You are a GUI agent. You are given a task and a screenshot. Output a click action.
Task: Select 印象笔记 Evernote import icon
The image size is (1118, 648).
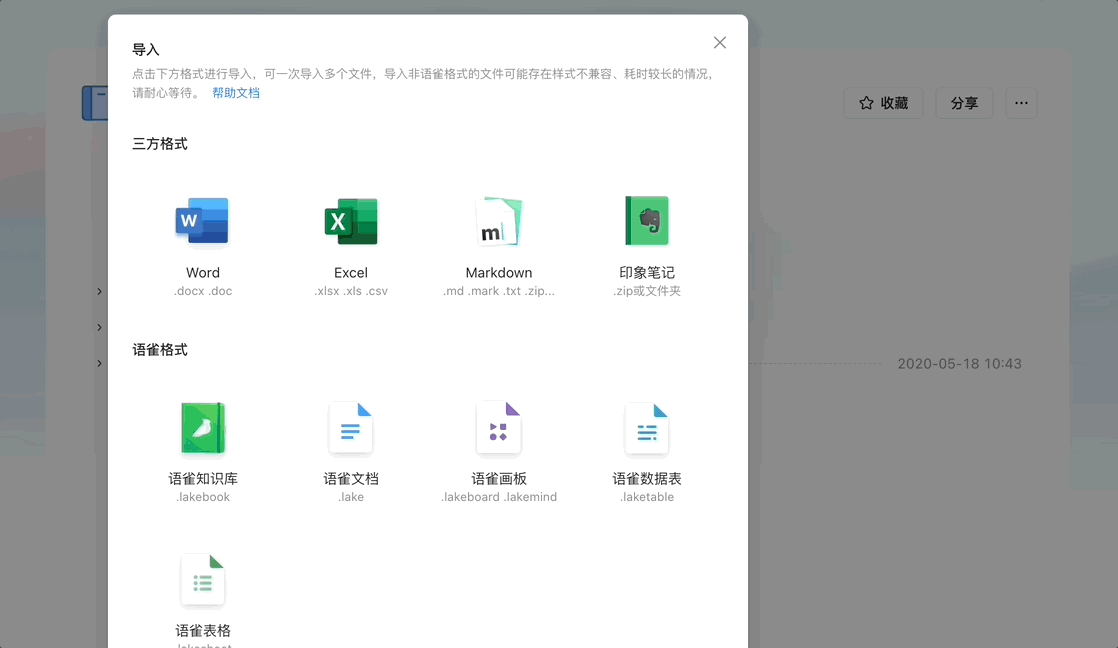coord(647,221)
